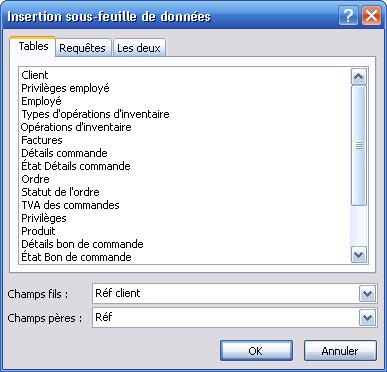Viewport: 387px width, 372px height.
Task: Expand the Champs pères dropdown arrow
Action: pos(367,318)
